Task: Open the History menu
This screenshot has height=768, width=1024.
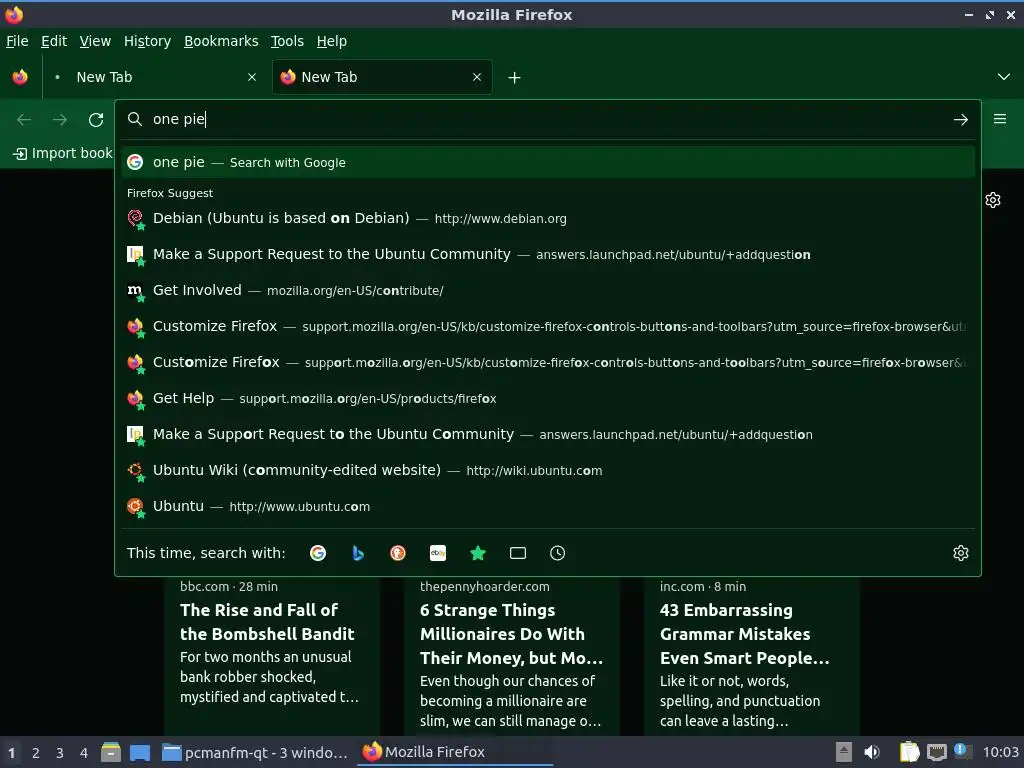Action: pyautogui.click(x=148, y=41)
